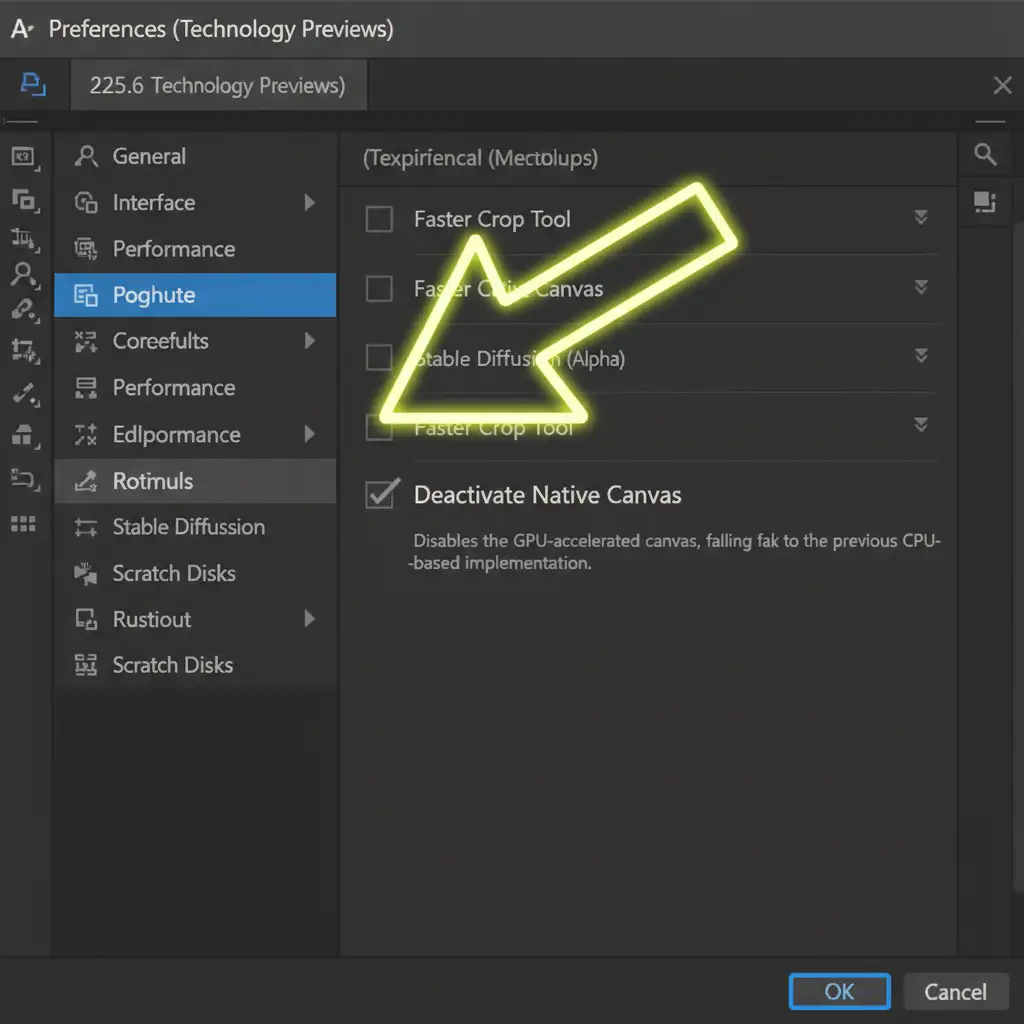Screen dimensions: 1024x1024
Task: Expand the Edlpormance submenu arrow
Action: (x=309, y=434)
